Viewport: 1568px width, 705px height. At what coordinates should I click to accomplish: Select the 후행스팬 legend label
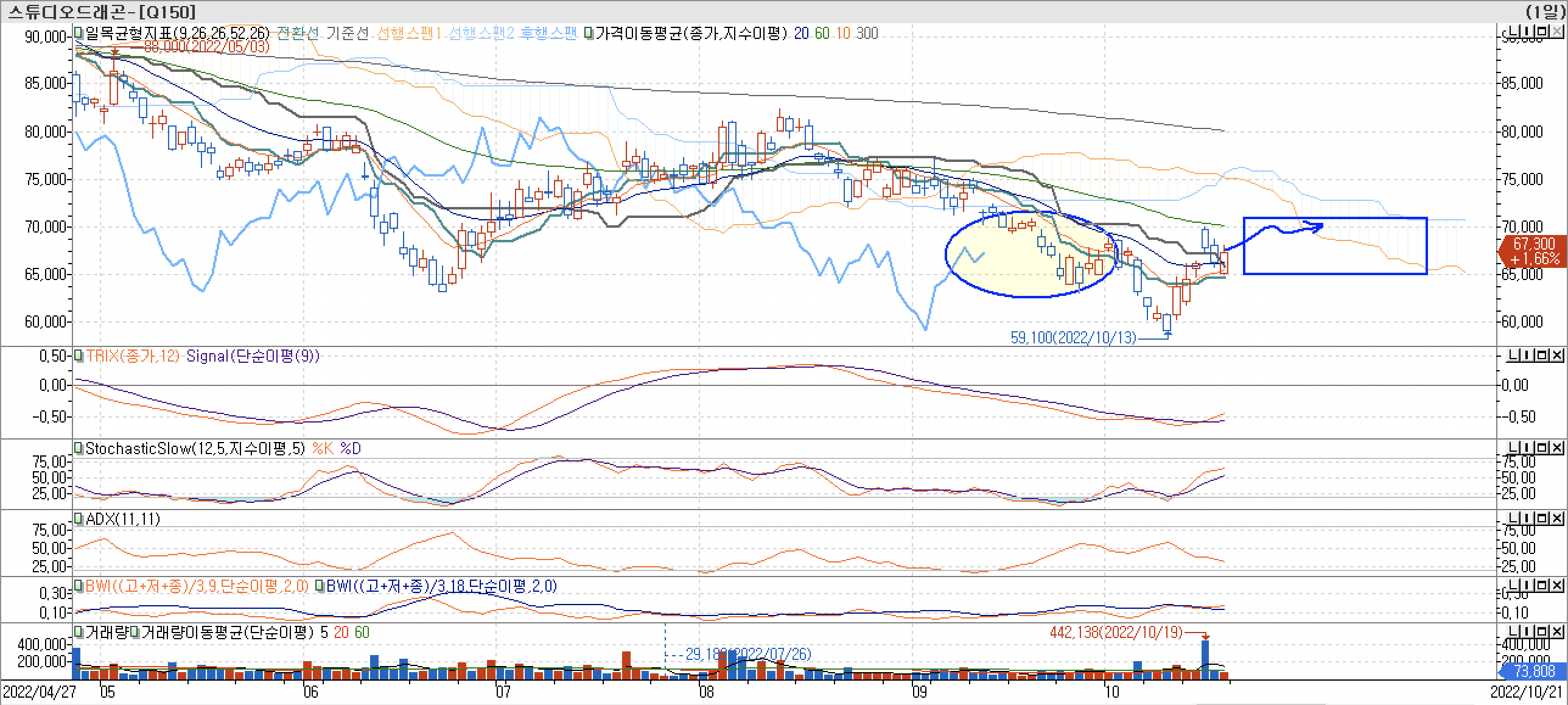(x=548, y=33)
